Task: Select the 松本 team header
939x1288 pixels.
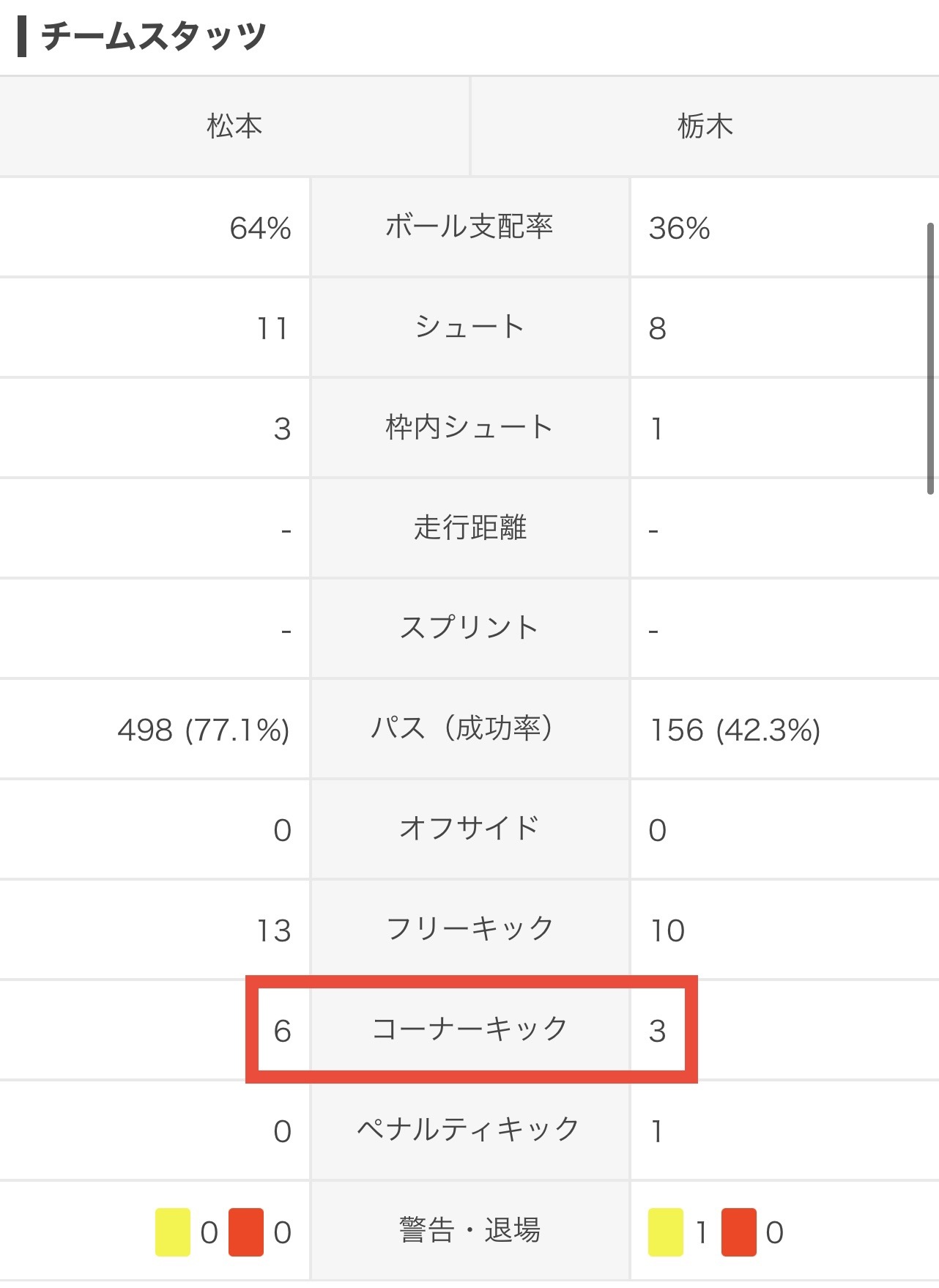Action: tap(234, 126)
